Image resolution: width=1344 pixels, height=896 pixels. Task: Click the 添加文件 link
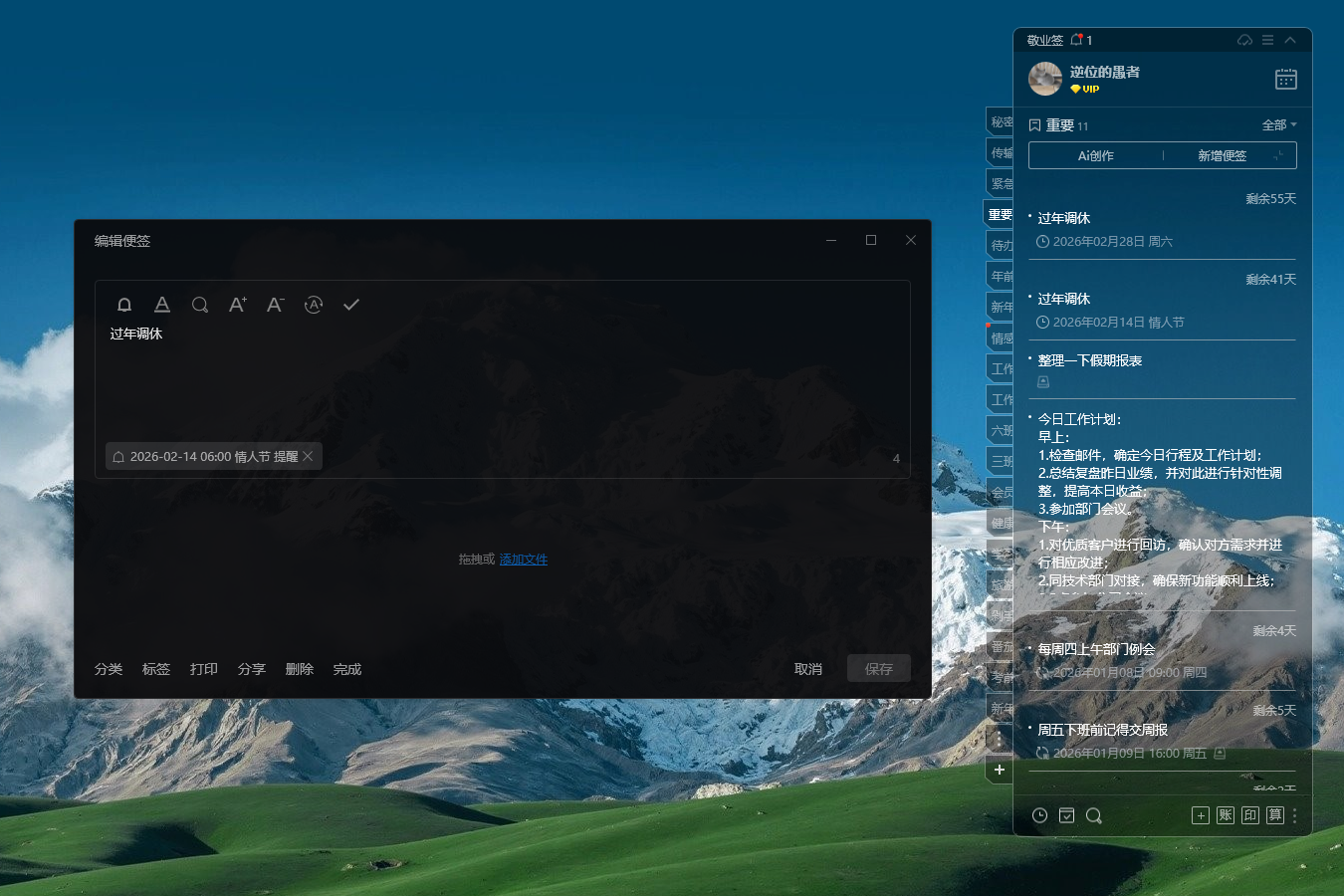[524, 560]
